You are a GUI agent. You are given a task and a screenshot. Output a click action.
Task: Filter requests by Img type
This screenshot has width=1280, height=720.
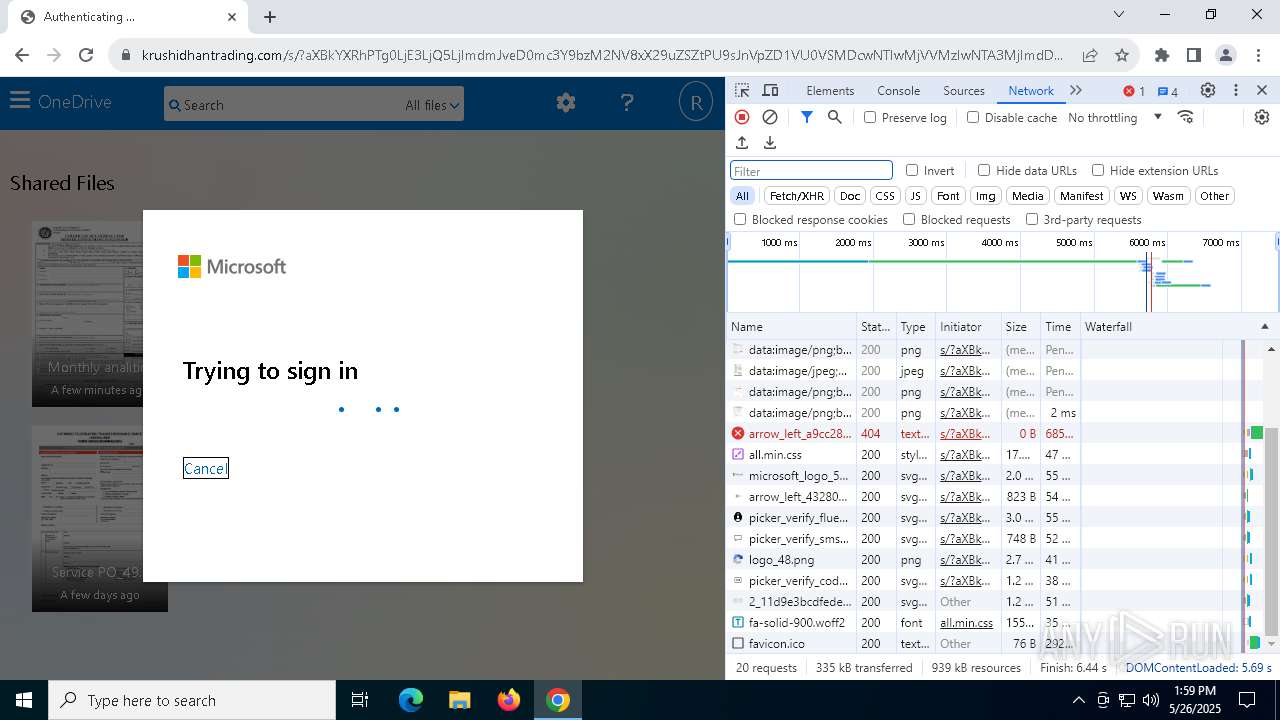(x=986, y=196)
